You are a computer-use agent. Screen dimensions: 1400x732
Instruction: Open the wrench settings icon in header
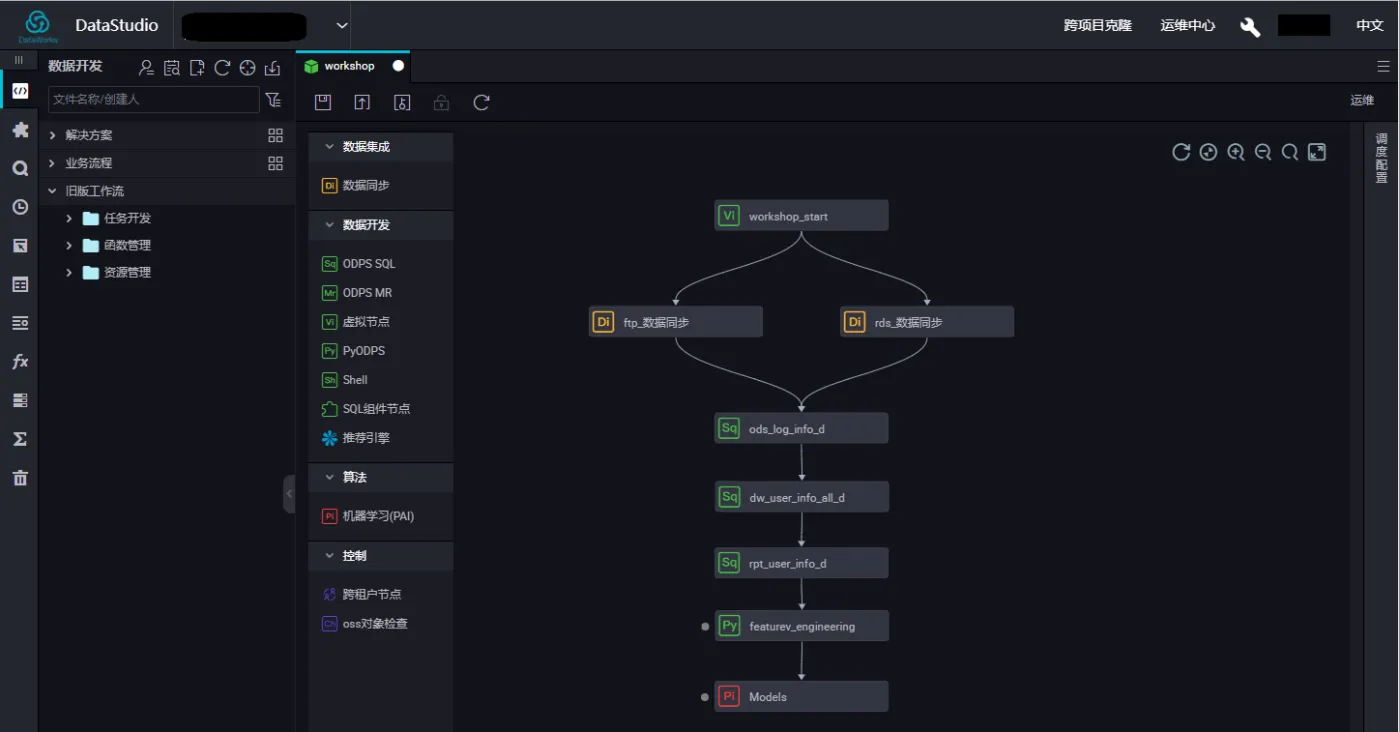click(1250, 26)
